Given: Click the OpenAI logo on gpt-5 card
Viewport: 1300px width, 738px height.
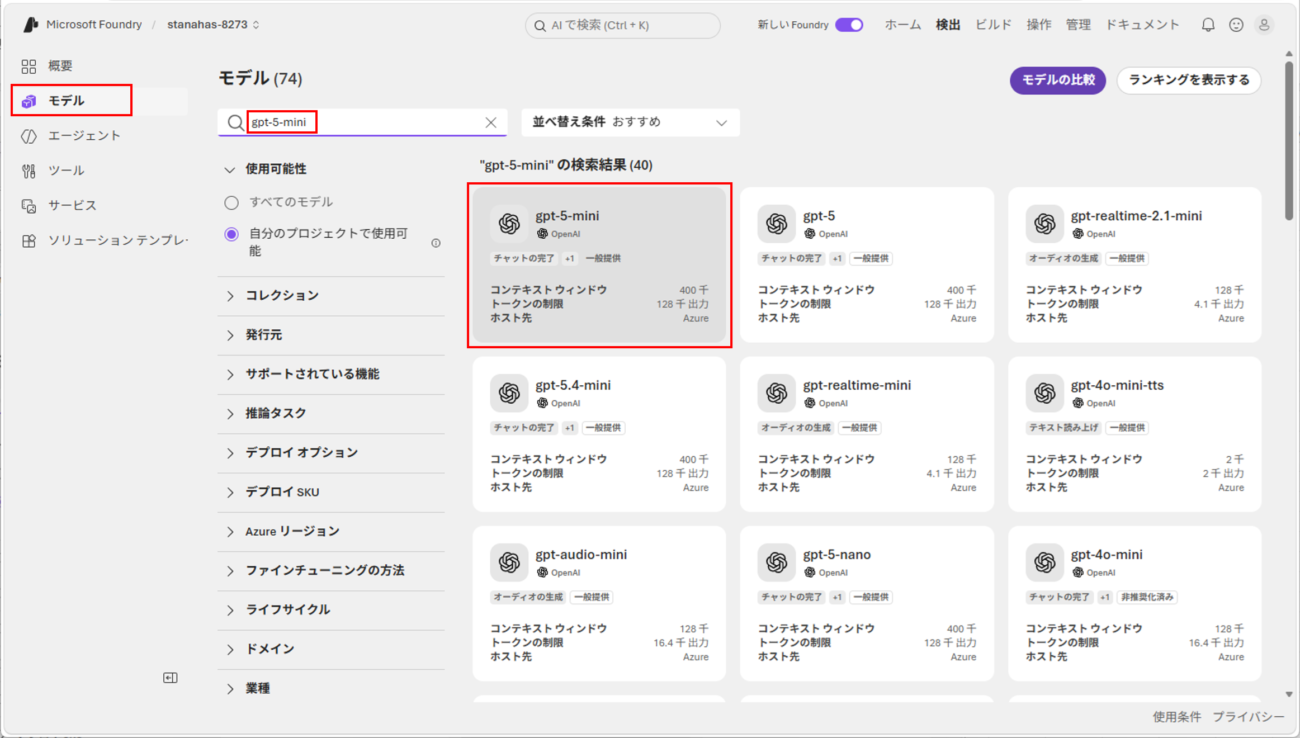Looking at the screenshot, I should point(777,224).
